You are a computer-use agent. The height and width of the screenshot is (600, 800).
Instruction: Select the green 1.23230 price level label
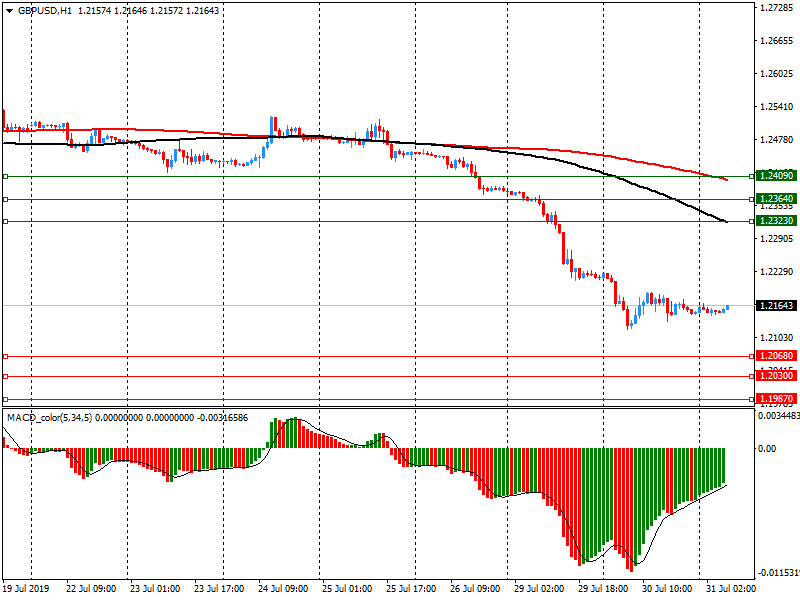tap(777, 221)
